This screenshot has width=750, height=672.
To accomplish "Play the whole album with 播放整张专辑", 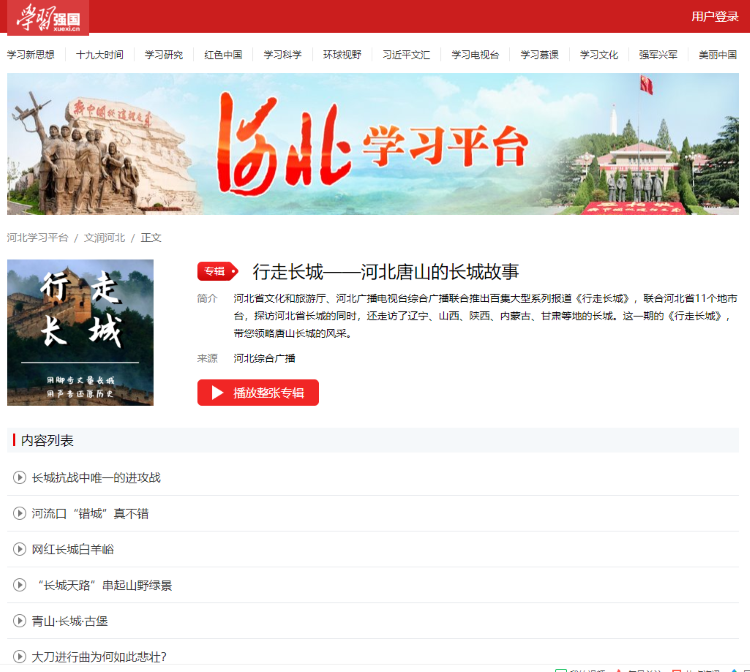I will point(258,392).
